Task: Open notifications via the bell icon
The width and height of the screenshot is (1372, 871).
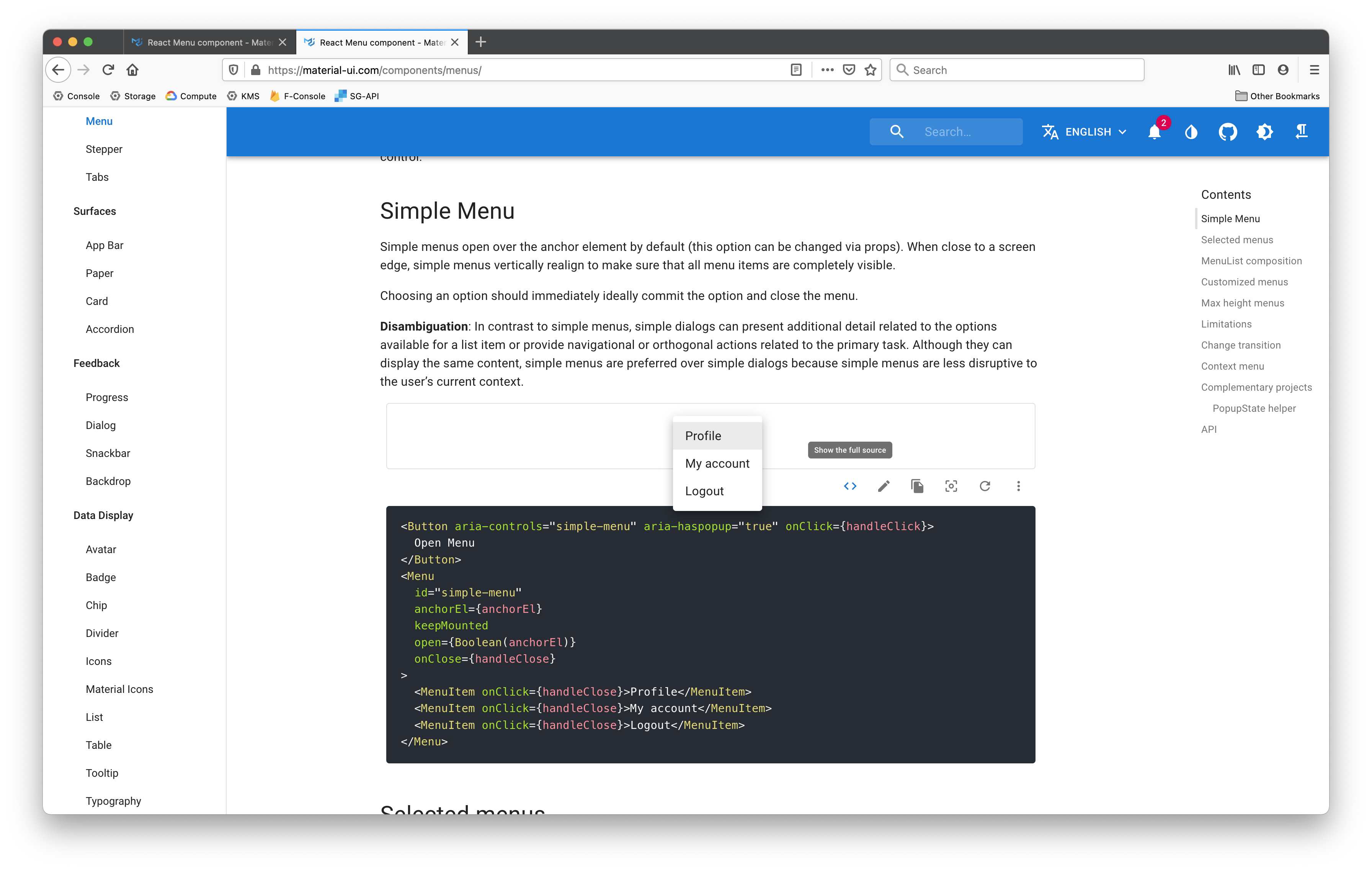Action: (x=1154, y=132)
